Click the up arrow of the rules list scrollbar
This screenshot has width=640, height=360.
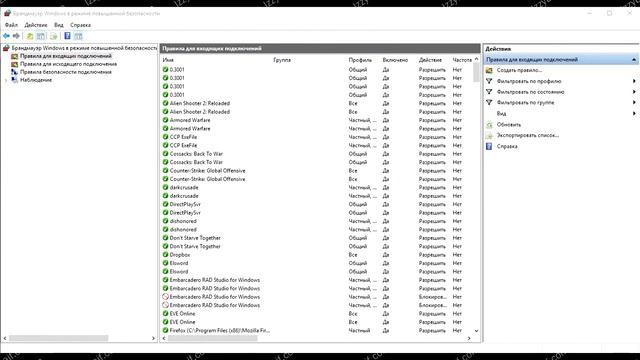coord(476,59)
